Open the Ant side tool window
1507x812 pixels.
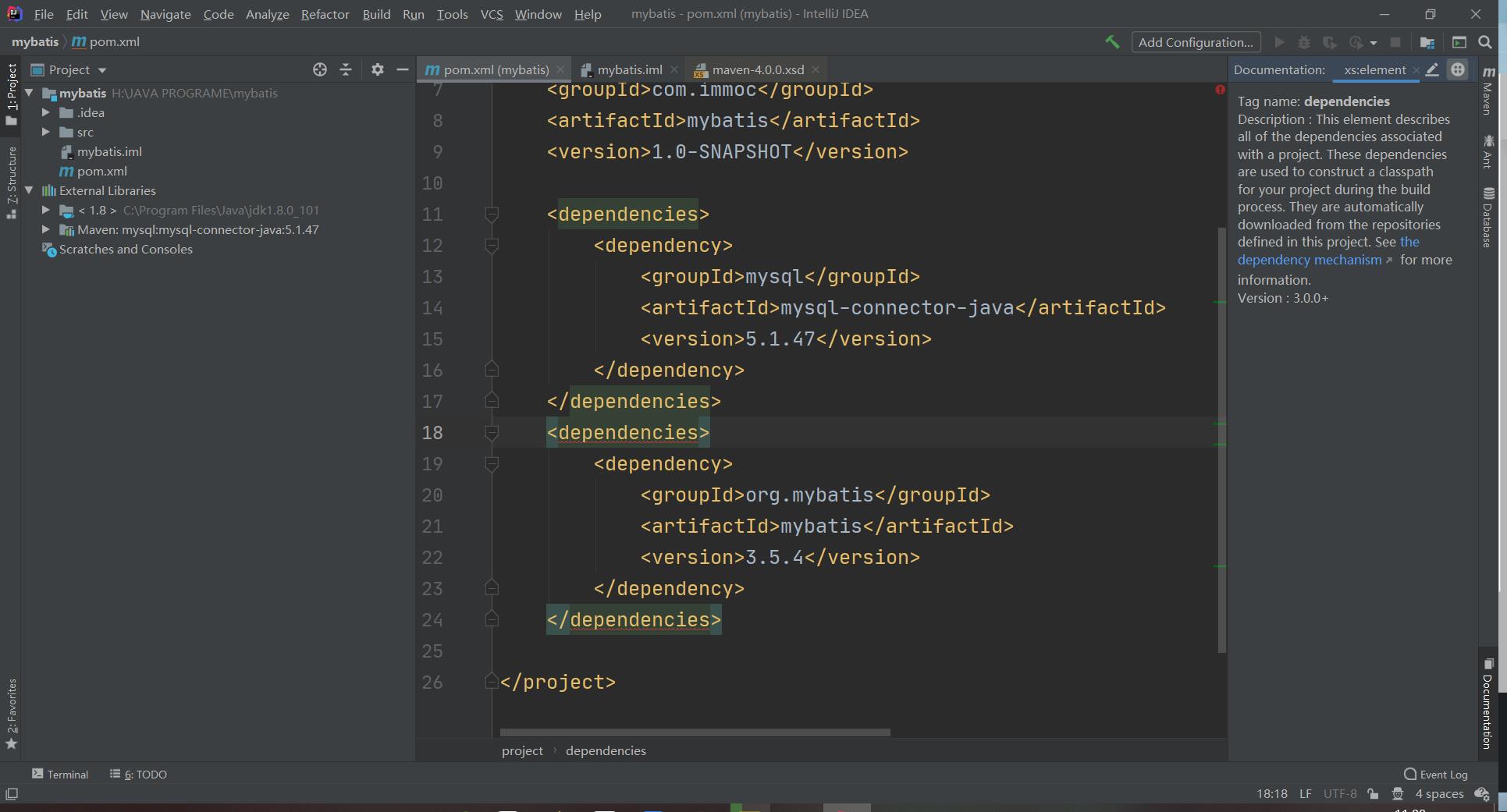point(1489,151)
